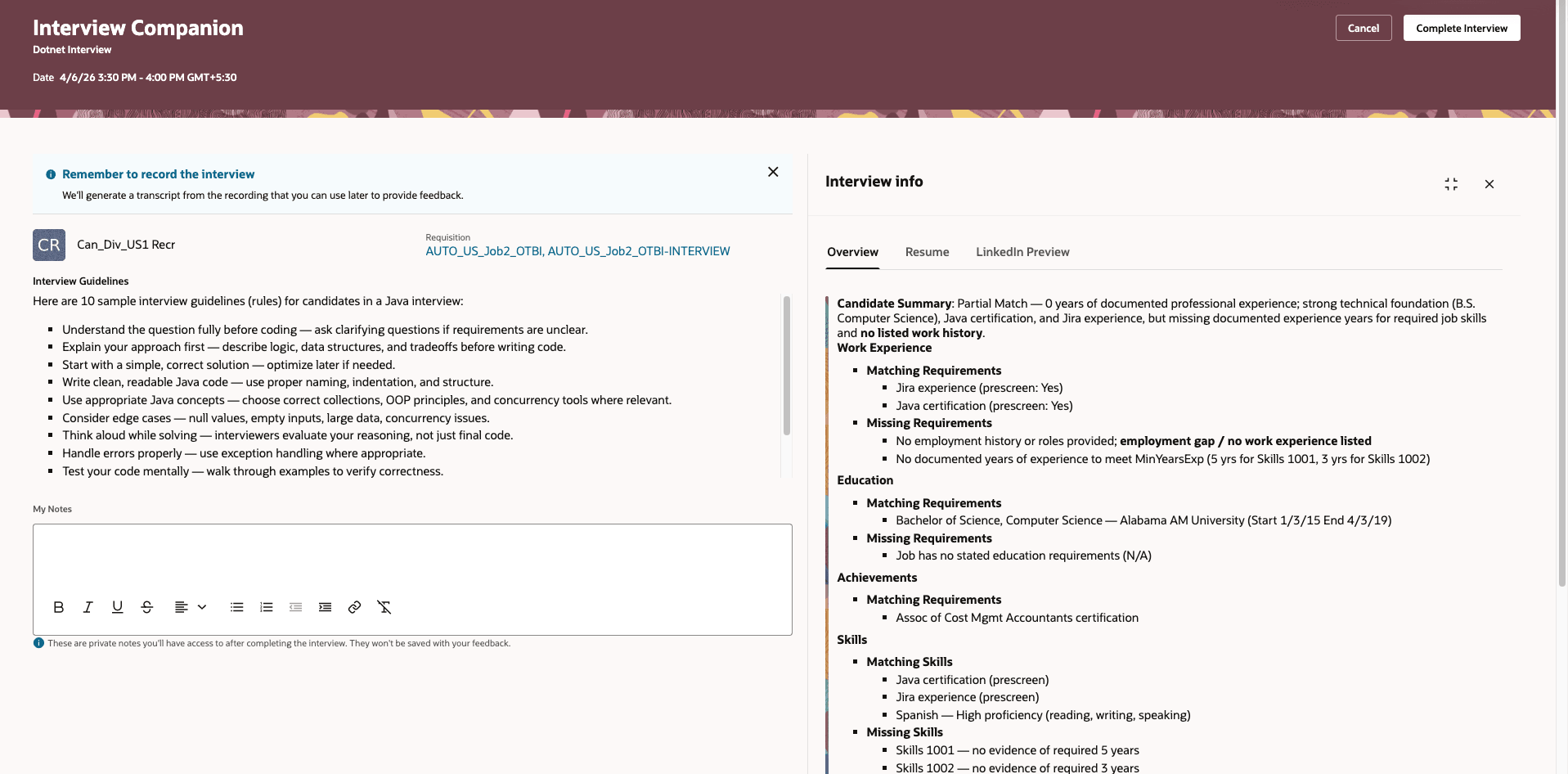Click the 'Handle errors properly' guideline
Screen dimensions: 1568x774
pyautogui.click(x=244, y=453)
